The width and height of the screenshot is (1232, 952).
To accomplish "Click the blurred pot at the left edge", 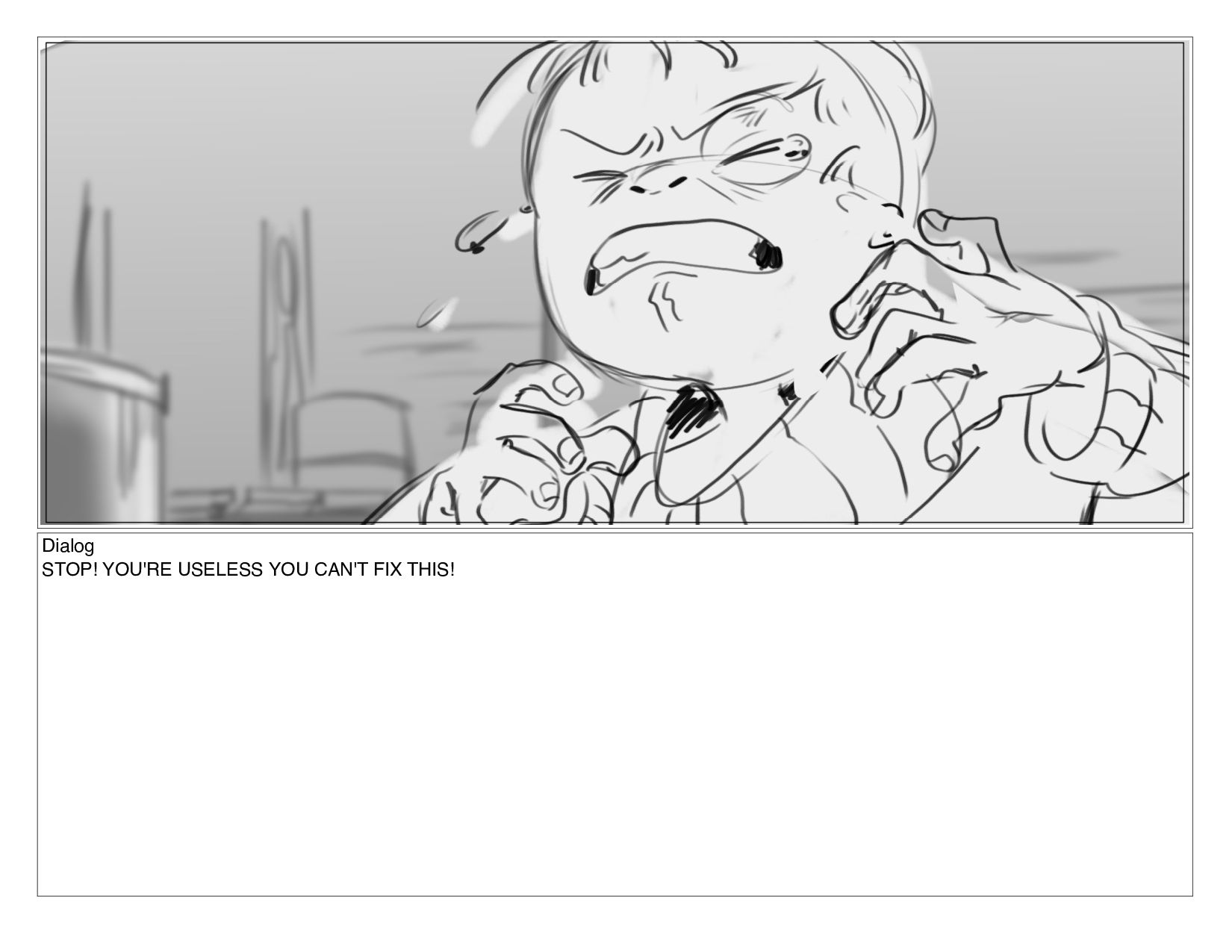I will click(x=103, y=433).
